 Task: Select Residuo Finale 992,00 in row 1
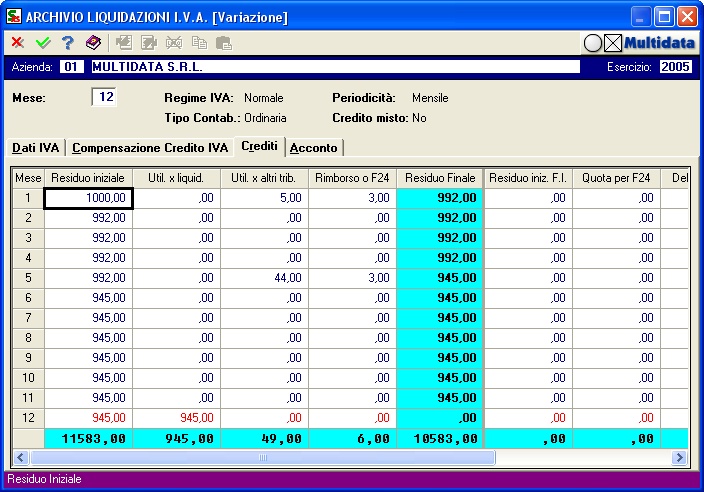440,198
